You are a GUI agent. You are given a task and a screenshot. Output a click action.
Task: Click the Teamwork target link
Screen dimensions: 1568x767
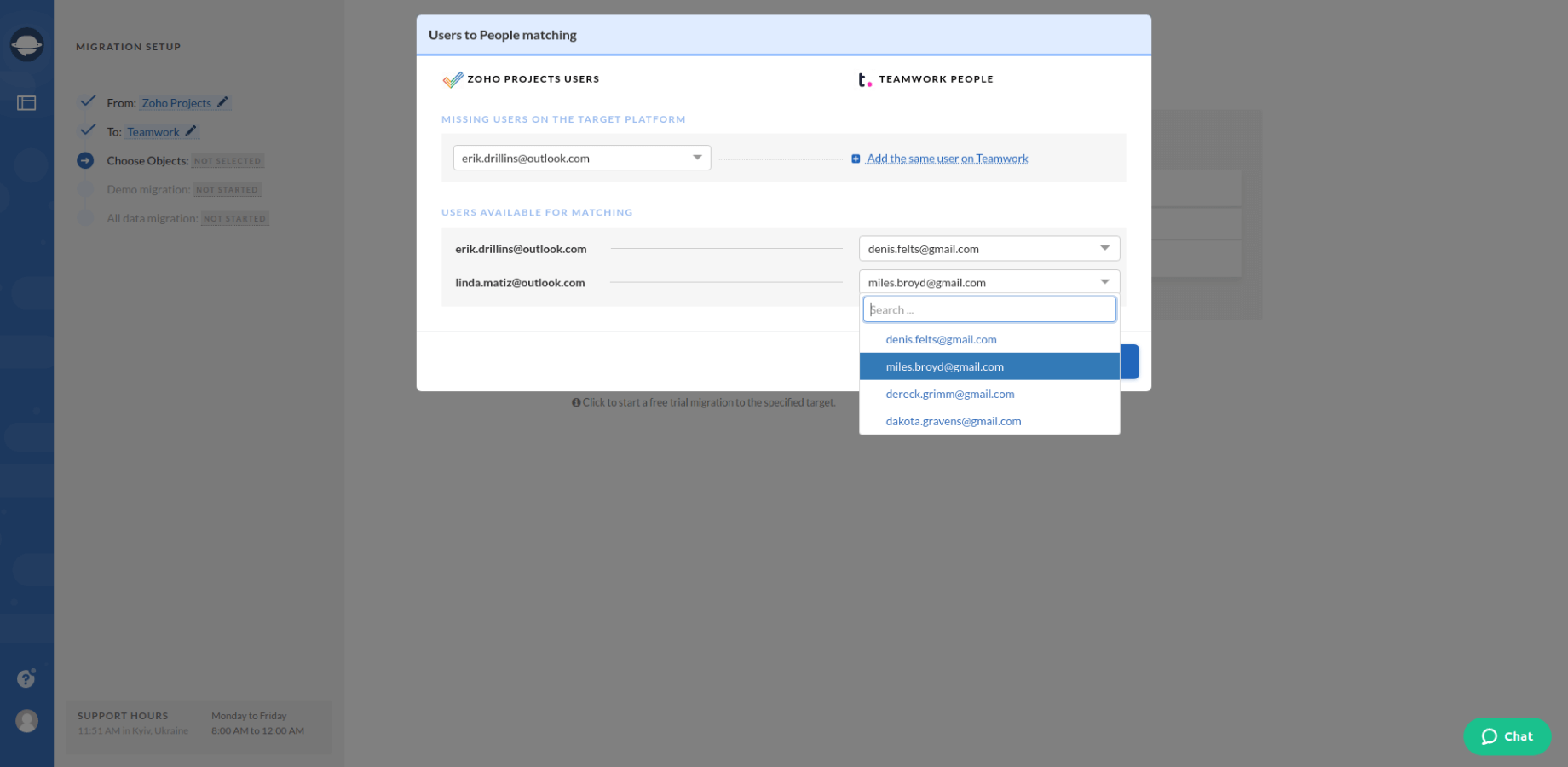tap(153, 132)
